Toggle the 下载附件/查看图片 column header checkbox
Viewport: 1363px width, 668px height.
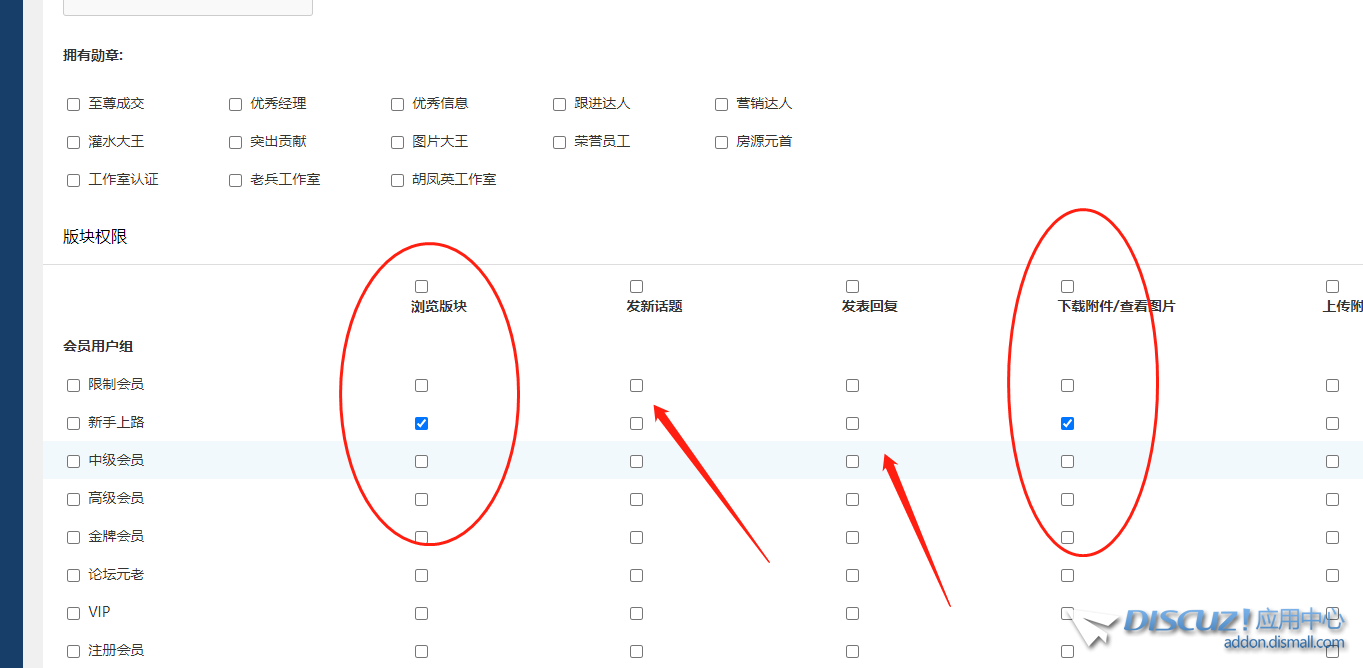(x=1067, y=287)
